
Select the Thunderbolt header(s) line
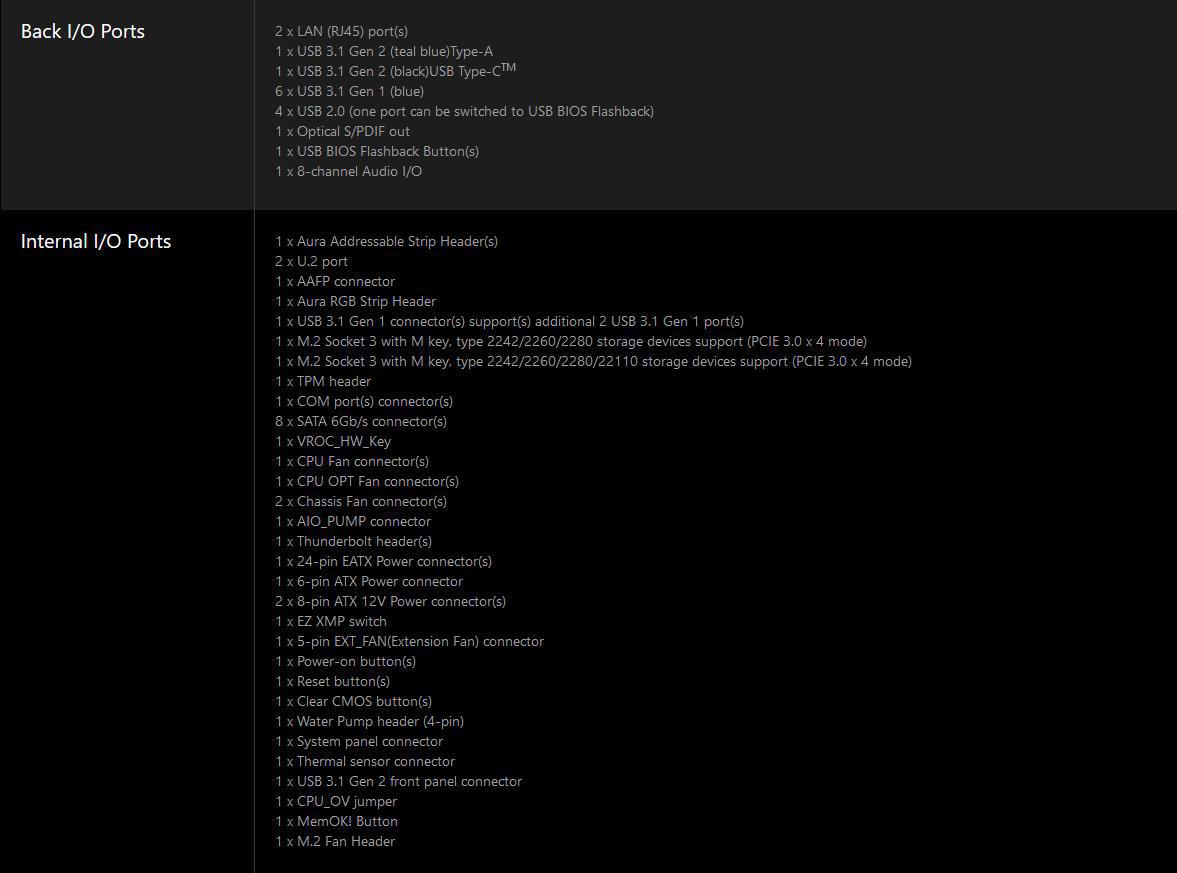(x=354, y=542)
